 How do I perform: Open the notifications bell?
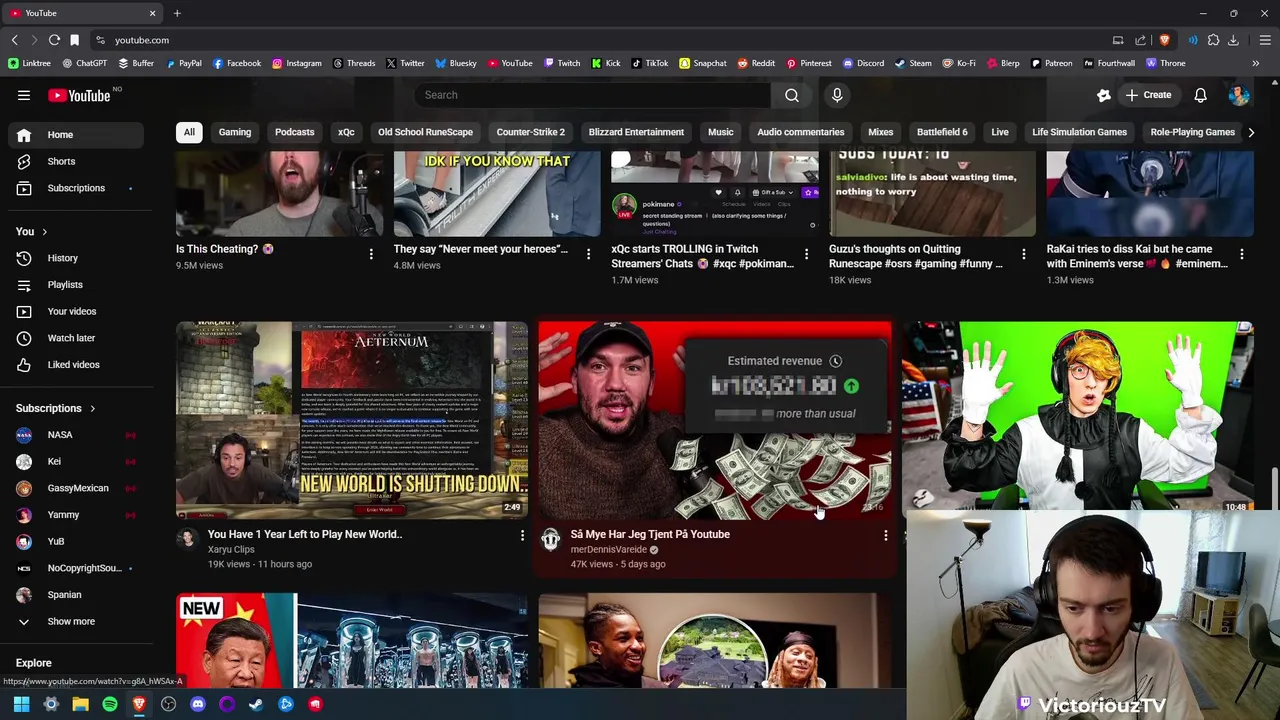[1200, 95]
